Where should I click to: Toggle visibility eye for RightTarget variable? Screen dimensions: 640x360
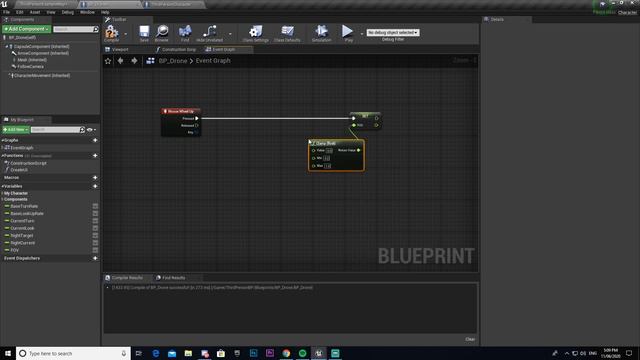(x=95, y=236)
